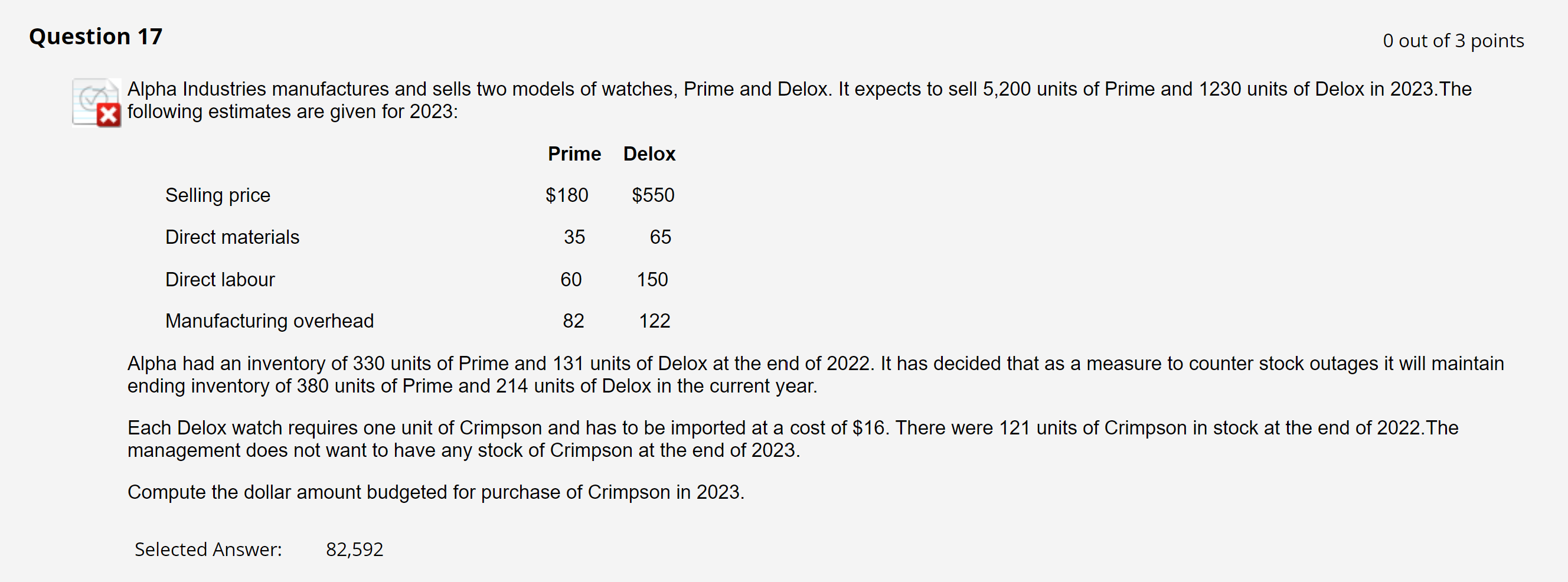
Task: Click the Selected Answer label
Action: (208, 549)
